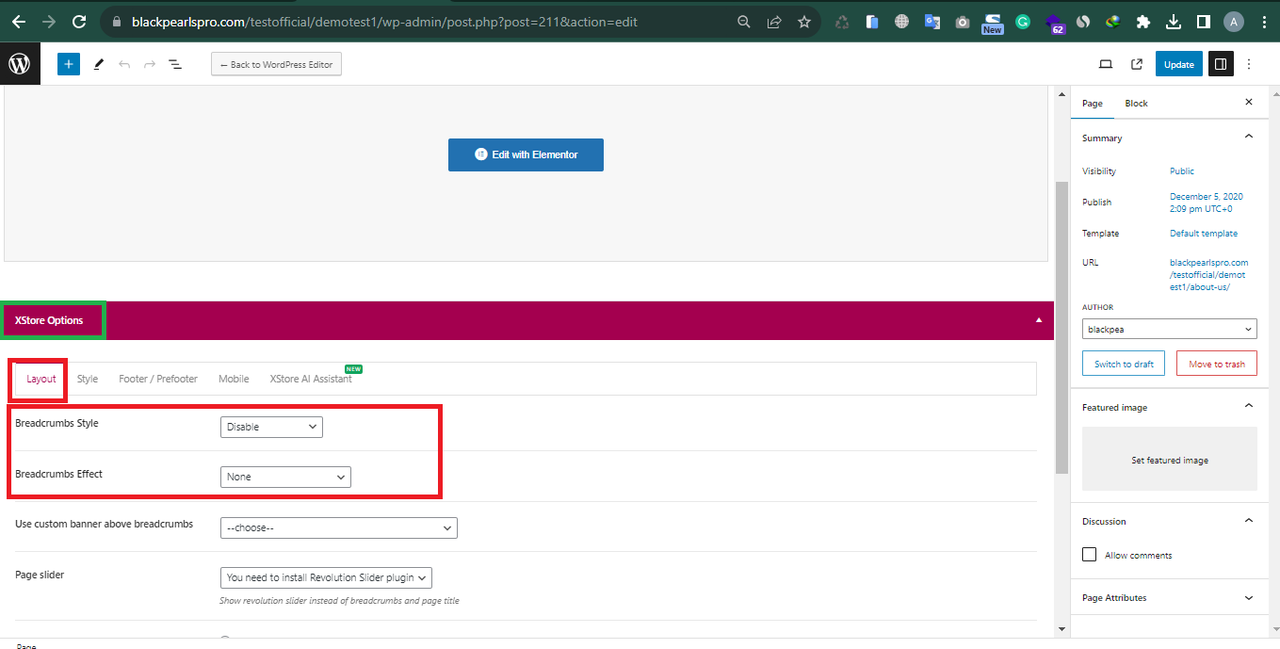
Task: Click the page URL about-us link
Action: [x=1209, y=274]
